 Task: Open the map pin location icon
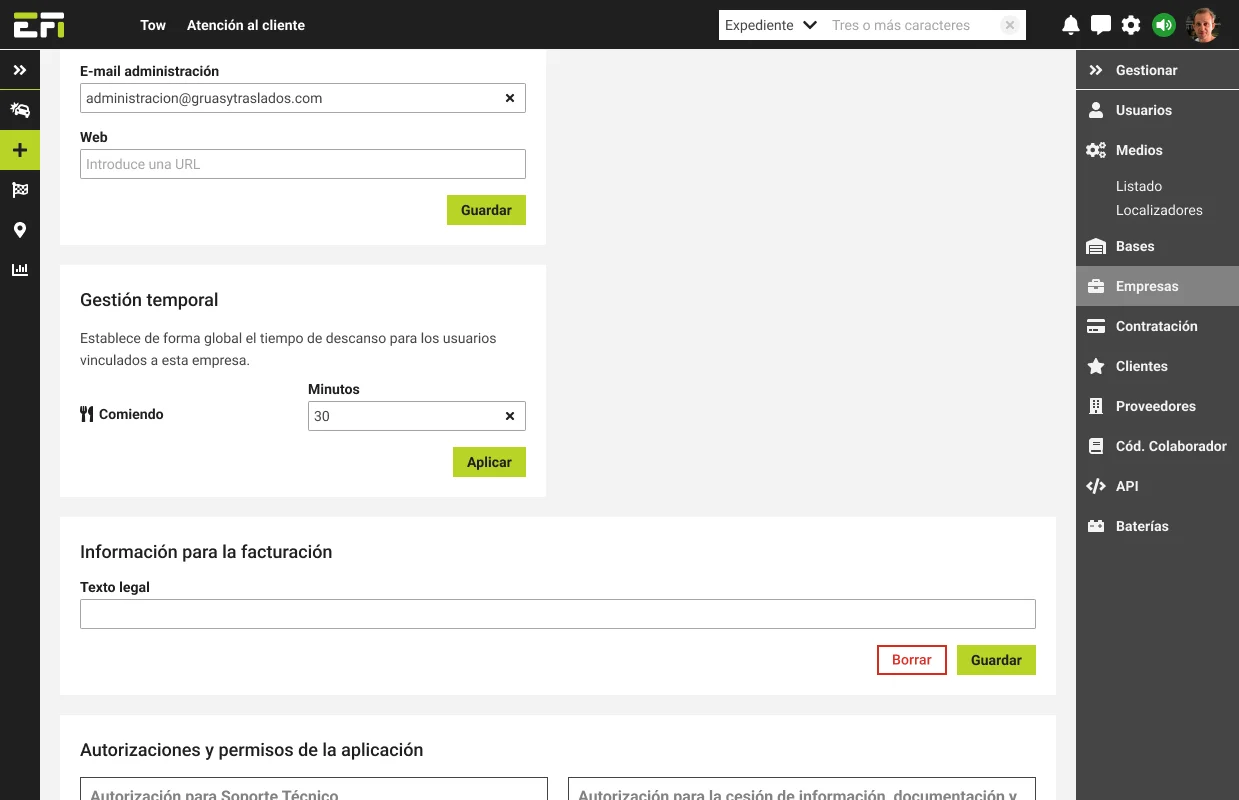pos(20,230)
